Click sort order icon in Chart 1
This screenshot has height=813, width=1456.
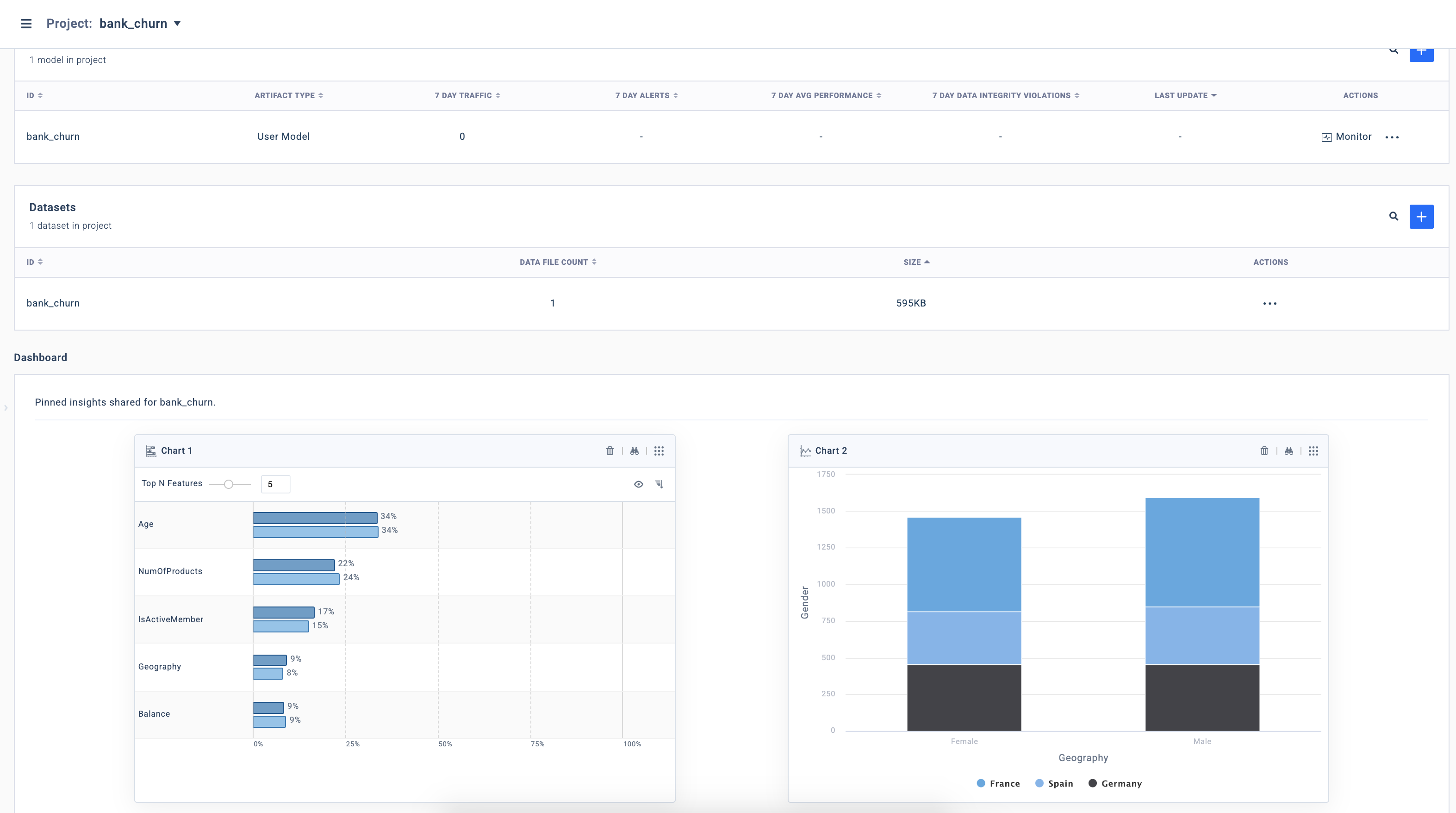point(659,484)
